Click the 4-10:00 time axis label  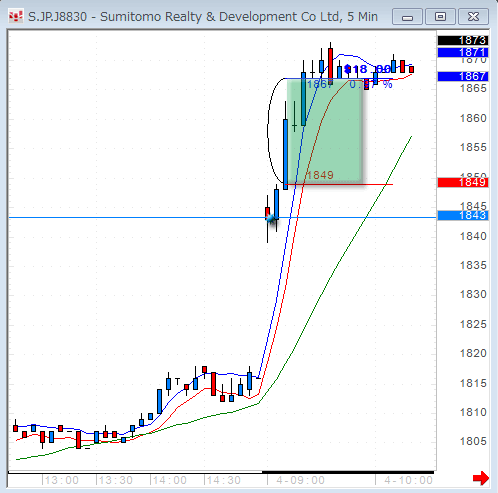[408, 480]
